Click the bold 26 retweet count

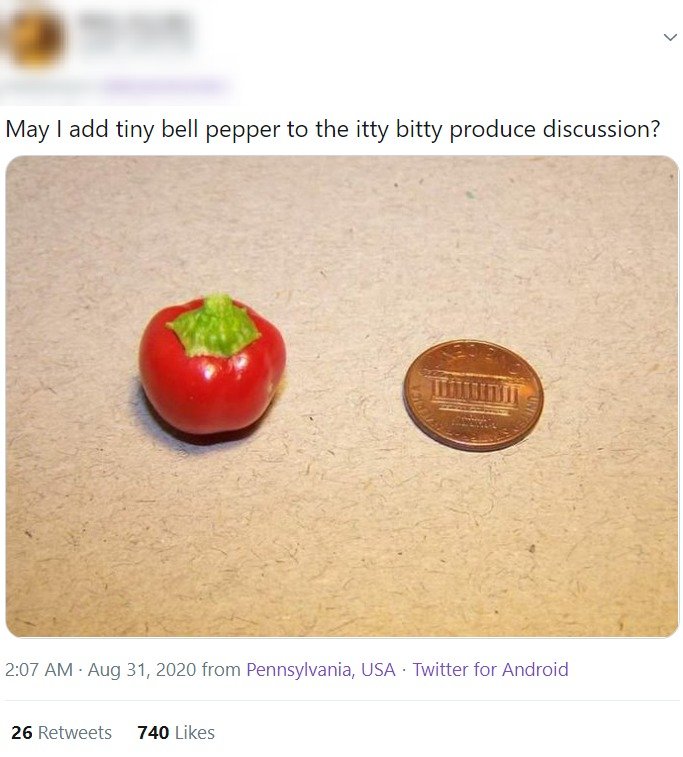(22, 732)
